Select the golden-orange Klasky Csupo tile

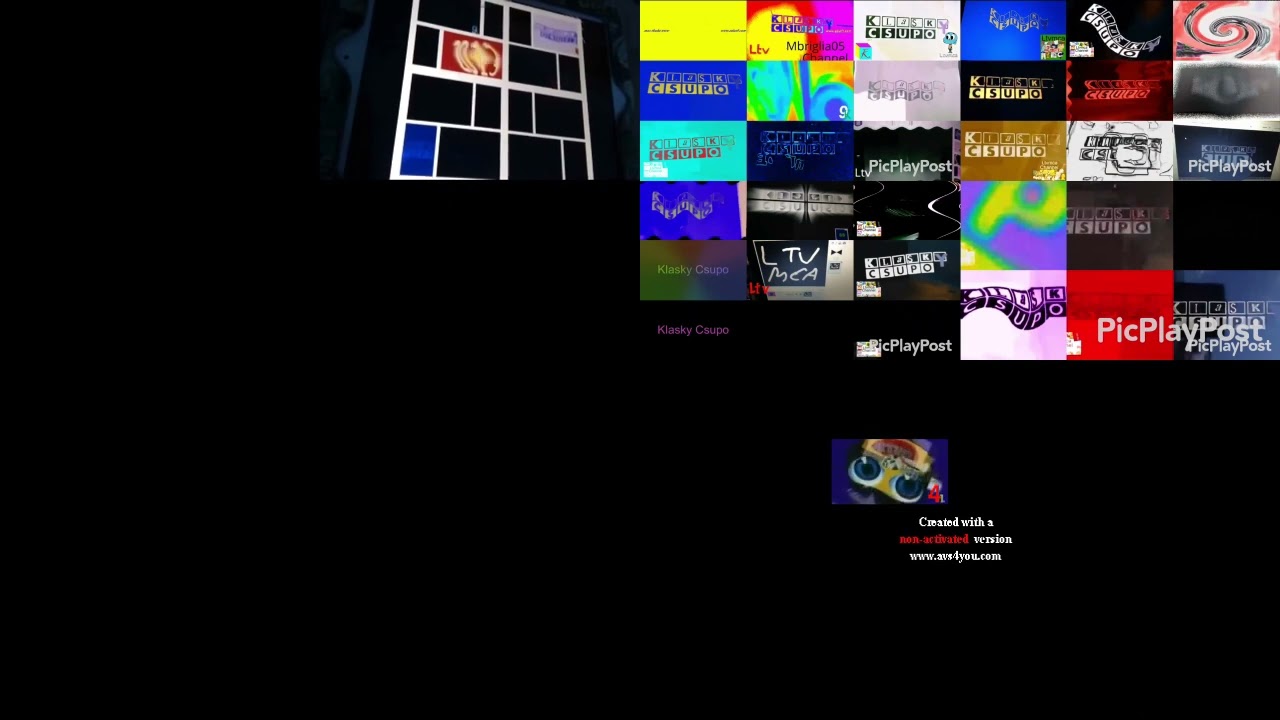(x=1013, y=150)
